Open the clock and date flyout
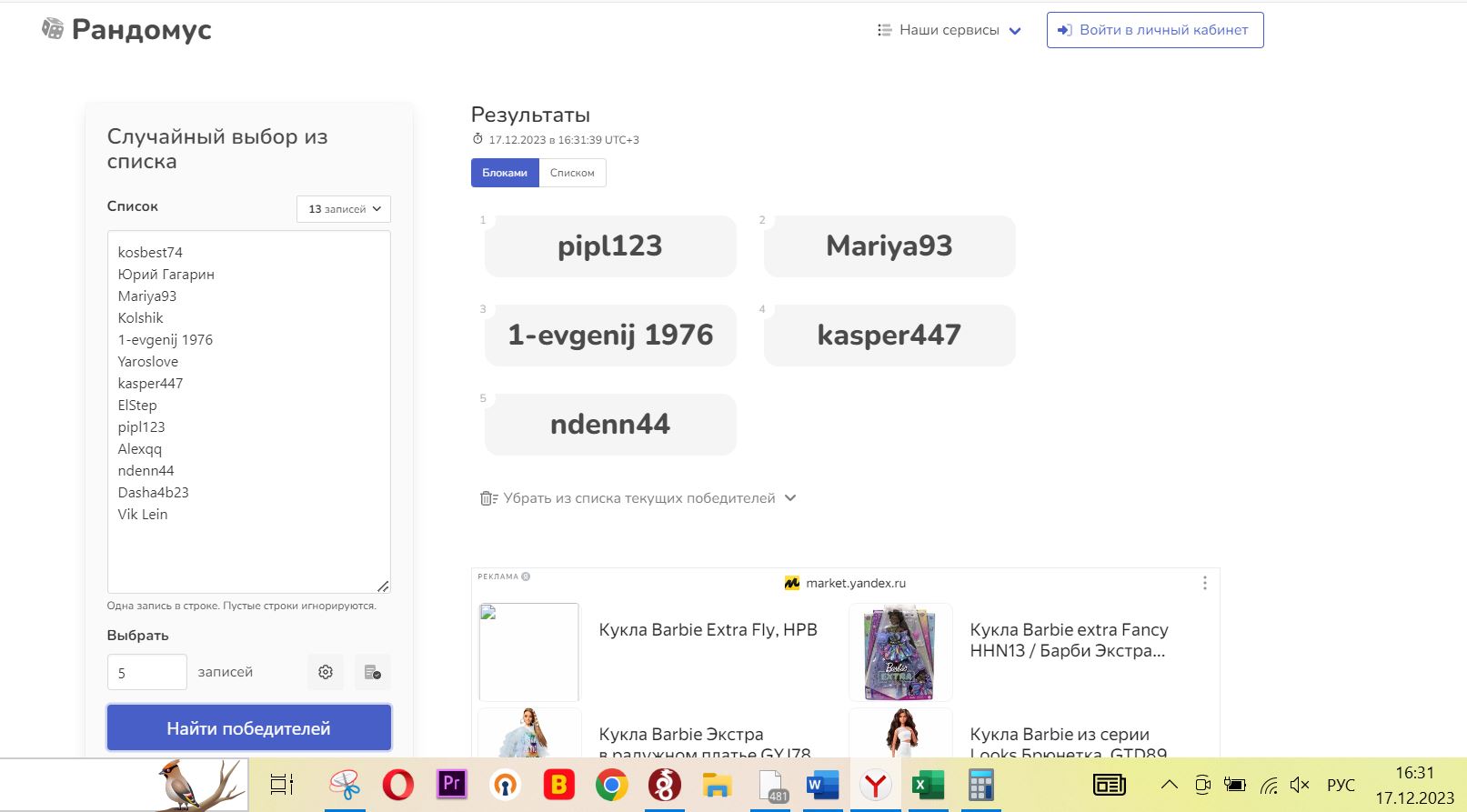Screen dimensions: 1467x812 point(1414,785)
